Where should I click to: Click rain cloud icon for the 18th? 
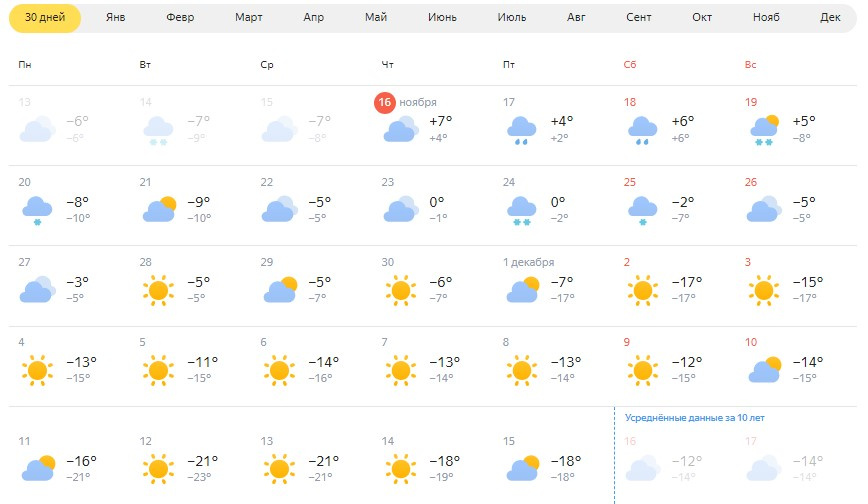point(642,131)
